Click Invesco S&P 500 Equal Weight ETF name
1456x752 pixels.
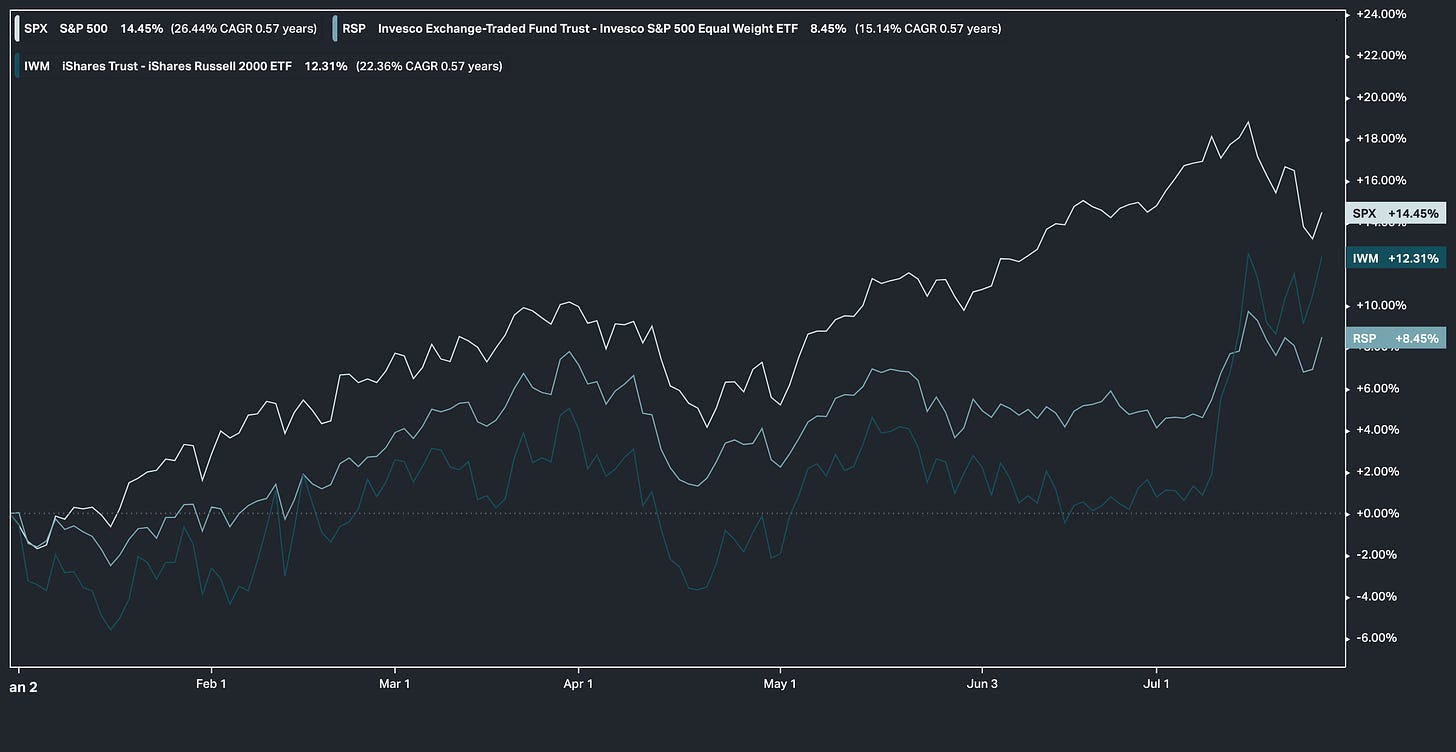pyautogui.click(x=588, y=29)
